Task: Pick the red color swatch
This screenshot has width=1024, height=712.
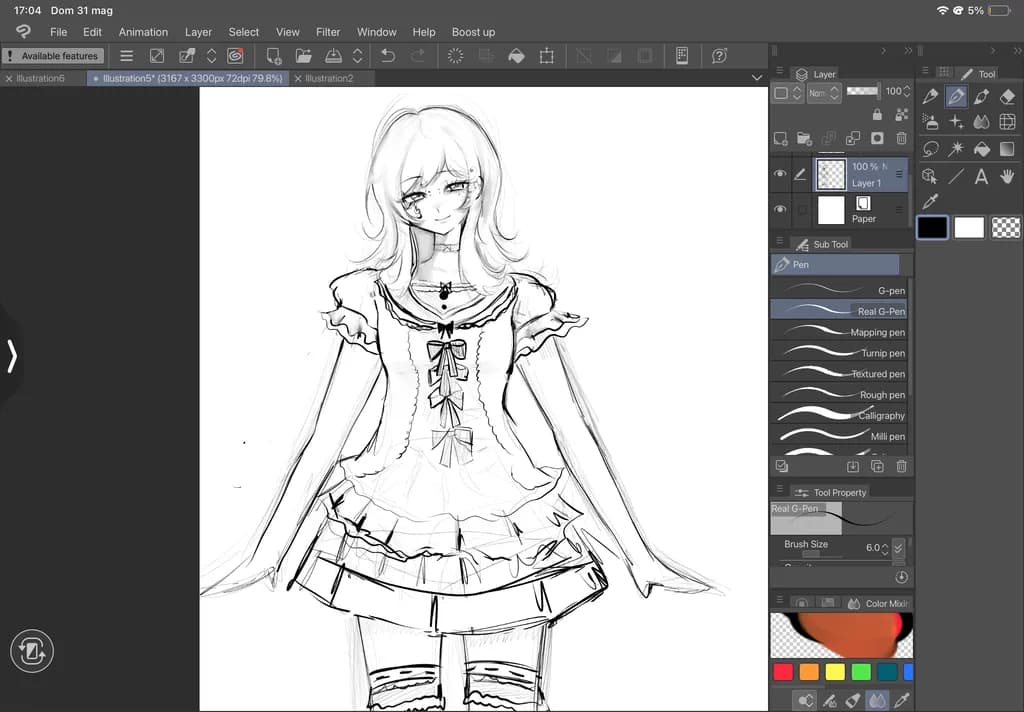Action: point(782,672)
